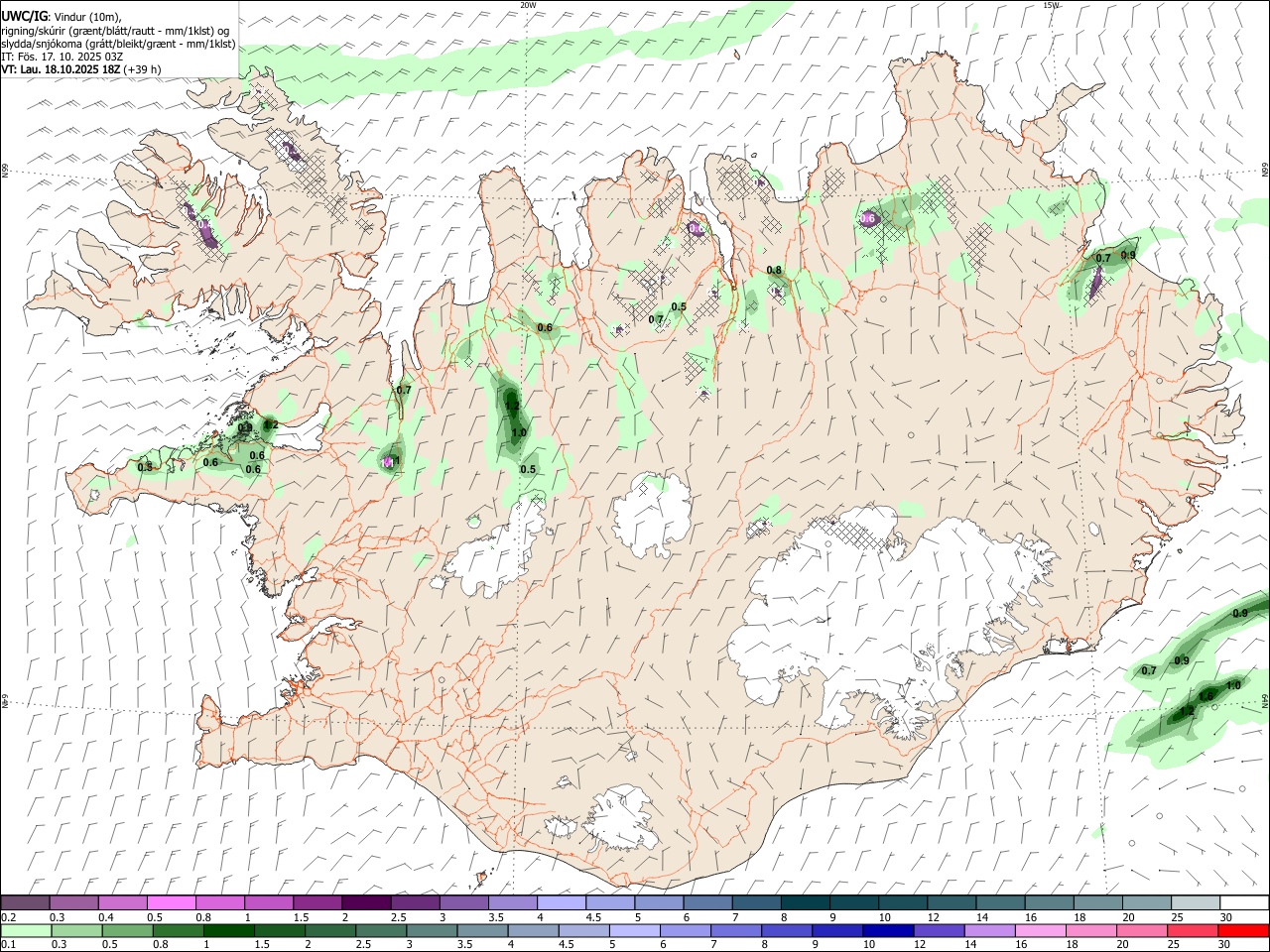Screen dimensions: 1270x952
Task: Click the bright pink 0.5 swatch in the snow legend
Action: coord(171,902)
